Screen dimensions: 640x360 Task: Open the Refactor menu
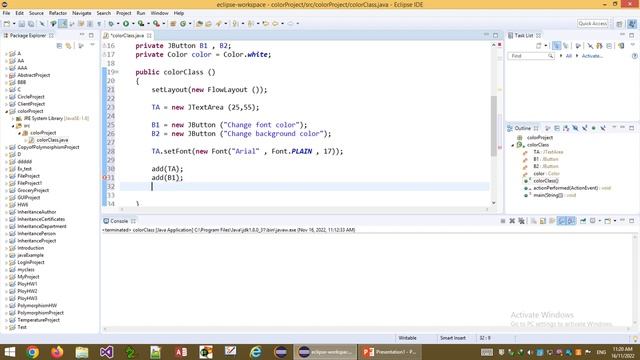click(x=58, y=13)
